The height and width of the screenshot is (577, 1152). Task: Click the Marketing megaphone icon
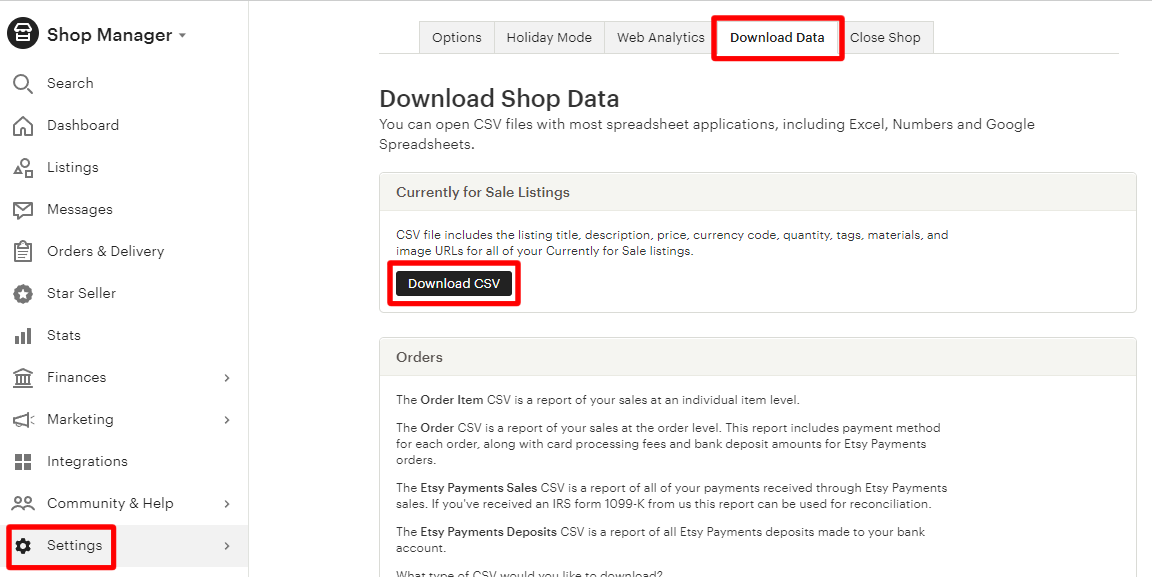tap(23, 420)
